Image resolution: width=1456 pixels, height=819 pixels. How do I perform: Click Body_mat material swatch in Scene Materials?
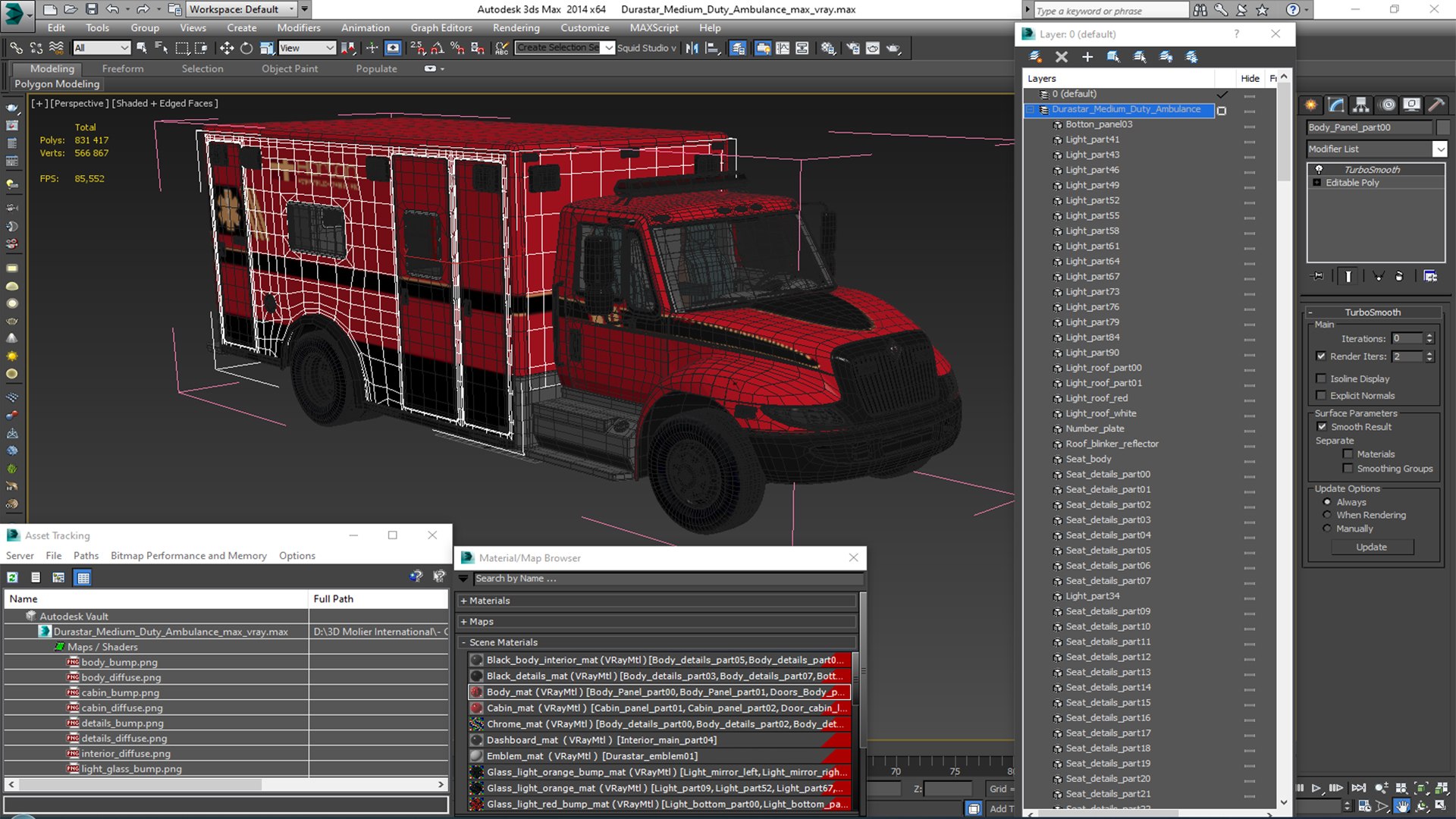[x=476, y=692]
